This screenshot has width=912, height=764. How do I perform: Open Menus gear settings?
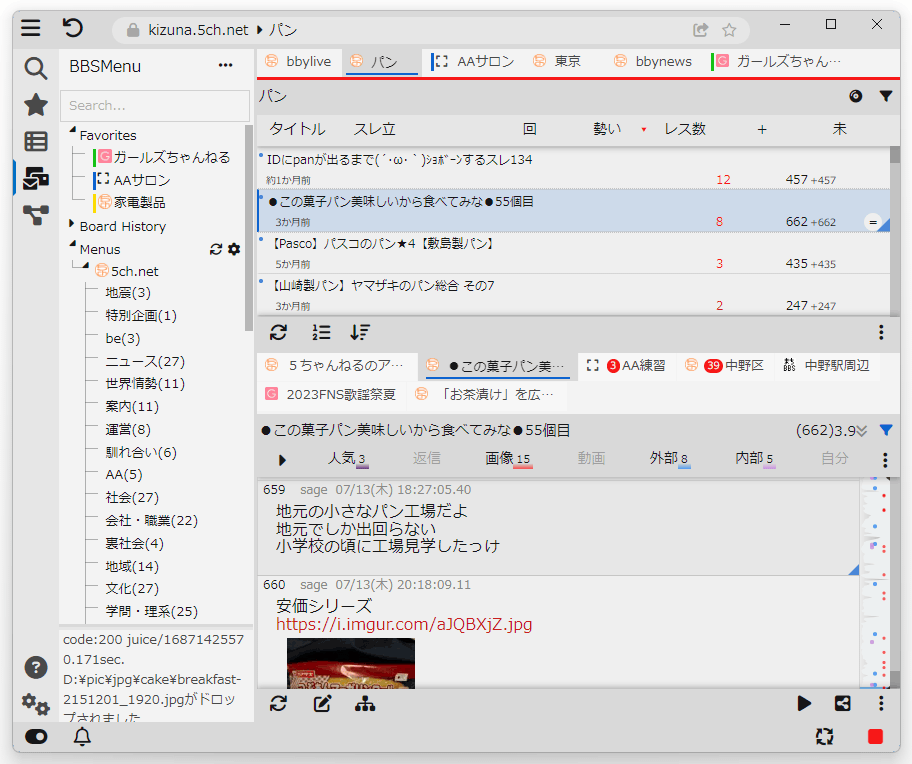(234, 249)
